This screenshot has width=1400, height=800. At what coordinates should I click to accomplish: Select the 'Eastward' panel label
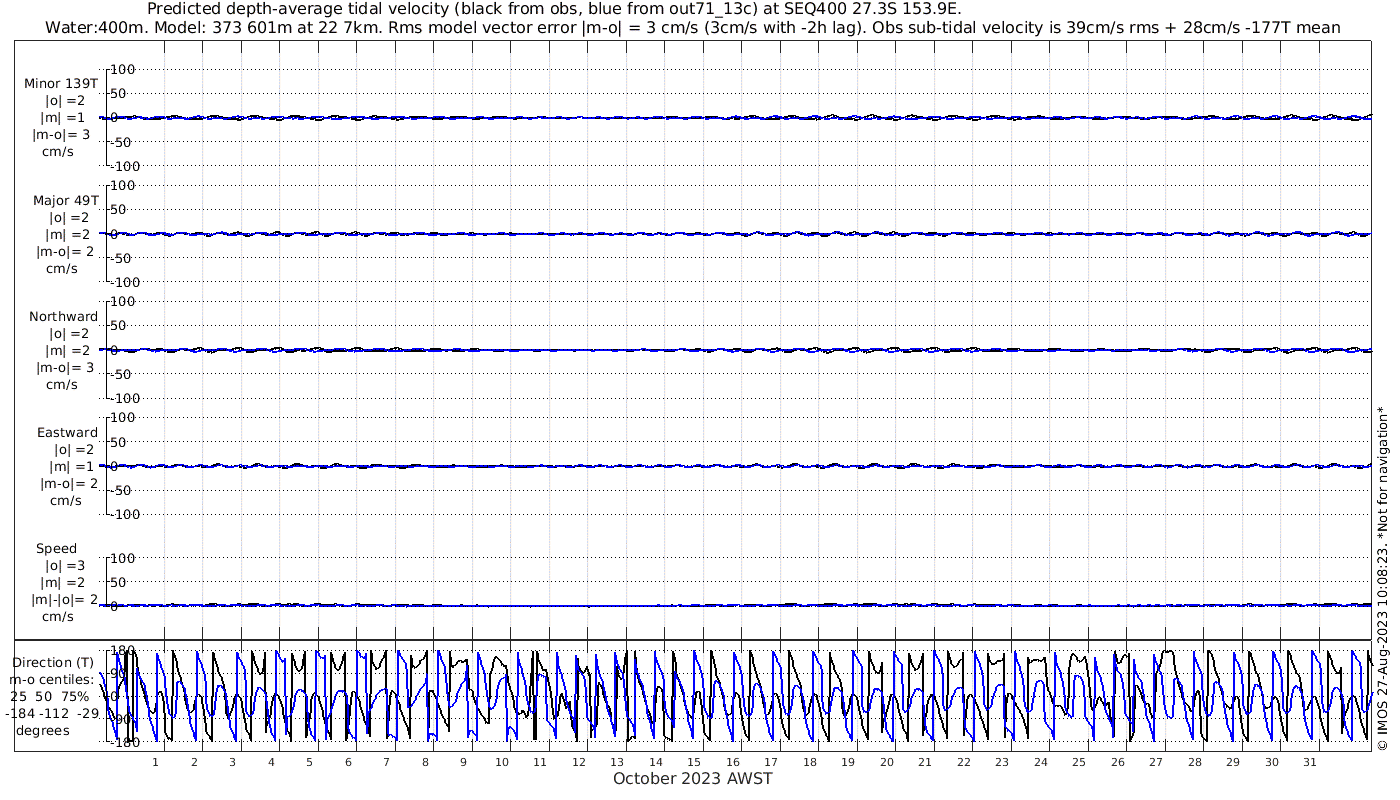67,432
